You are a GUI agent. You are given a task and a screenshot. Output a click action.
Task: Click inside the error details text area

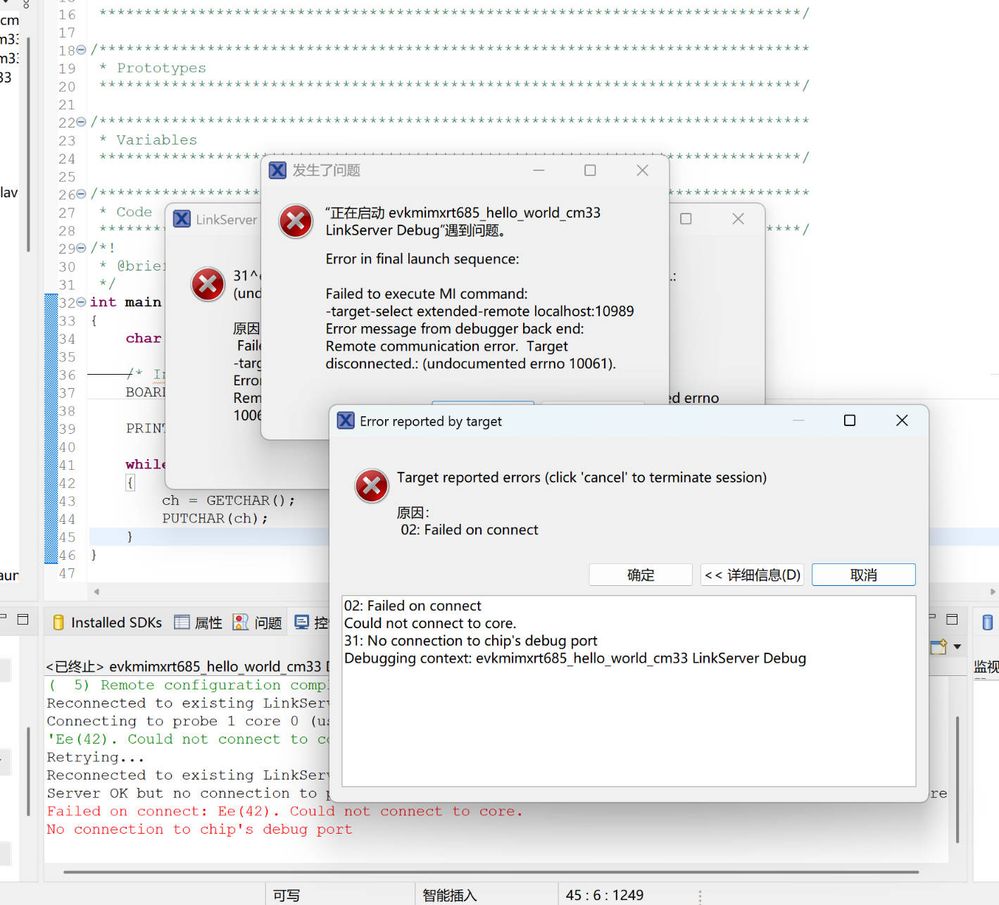[630, 690]
